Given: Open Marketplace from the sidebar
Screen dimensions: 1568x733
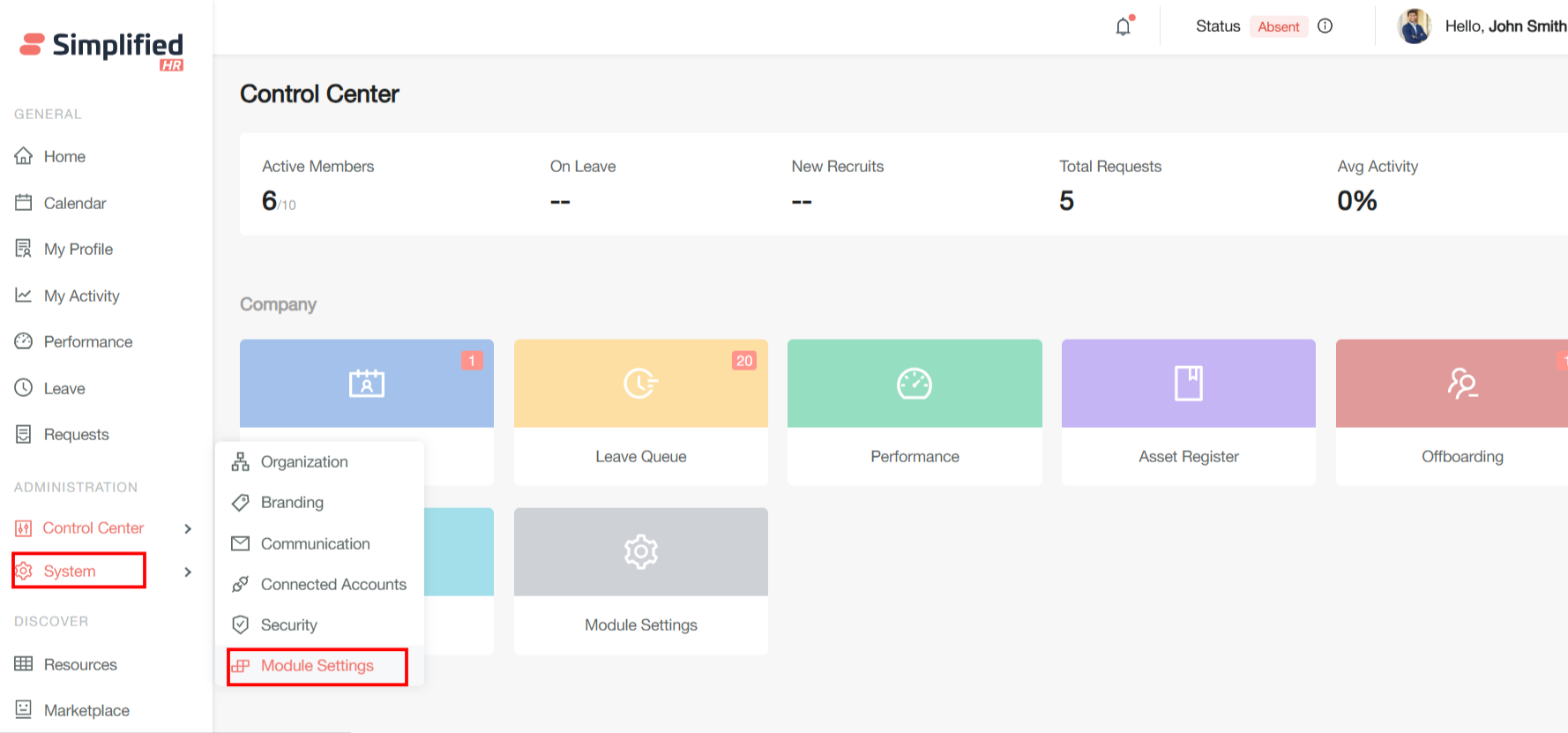Looking at the screenshot, I should [86, 711].
